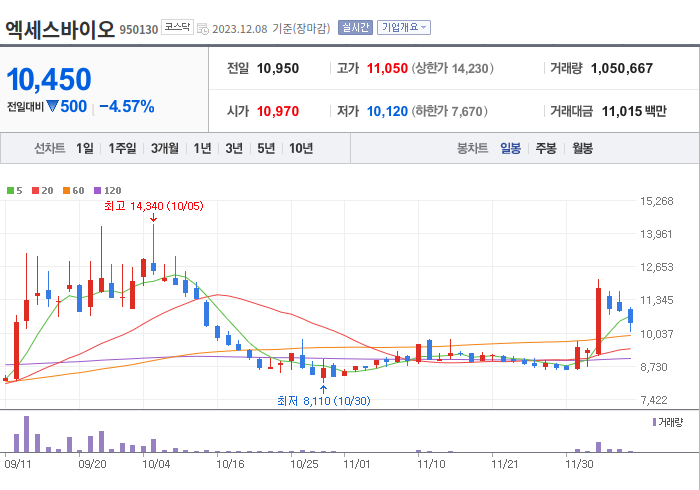Viewport: 700px width, 490px height.
Task: Click the current price 10,450
Action: (49, 79)
